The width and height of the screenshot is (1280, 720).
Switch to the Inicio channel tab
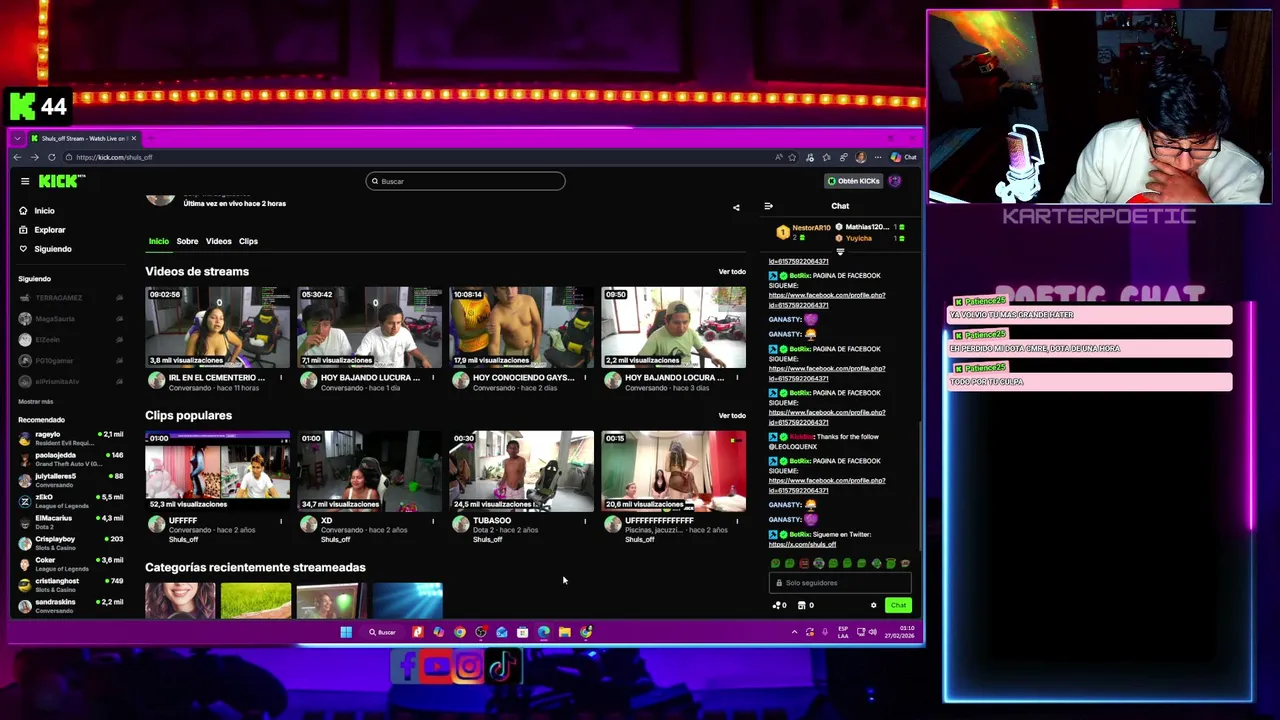click(159, 241)
